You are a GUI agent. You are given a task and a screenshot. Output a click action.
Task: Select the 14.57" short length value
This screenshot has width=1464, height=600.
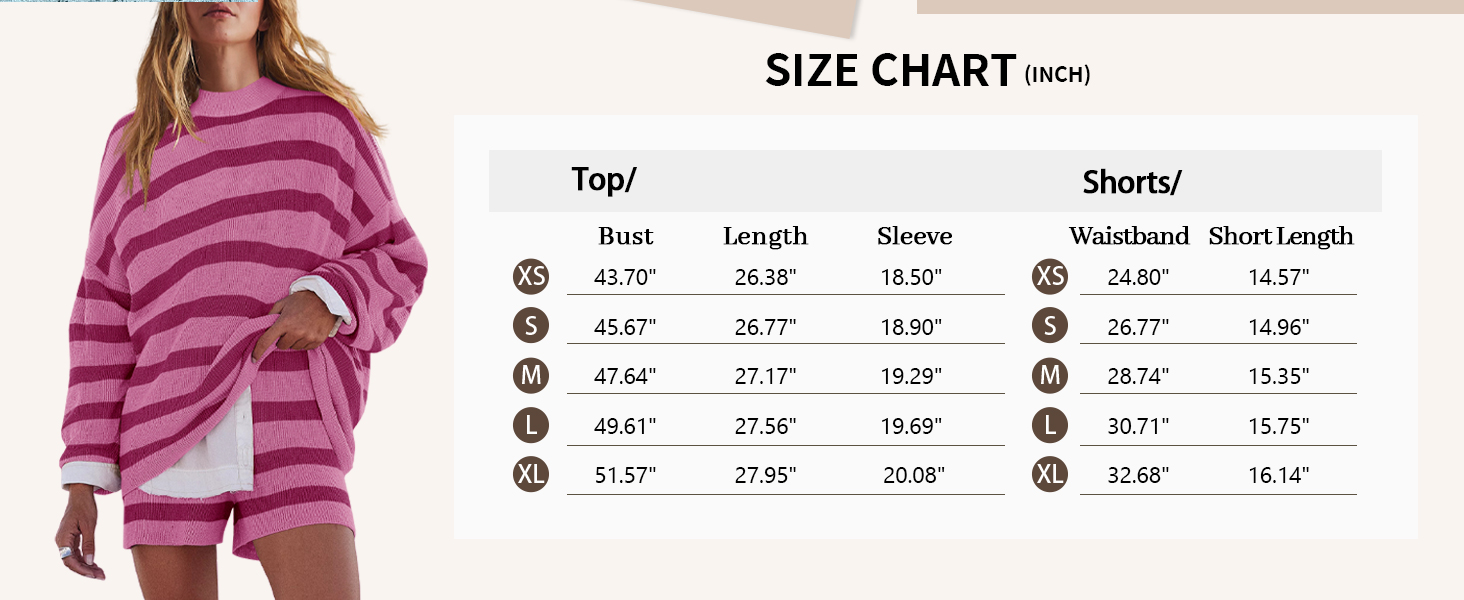(x=1278, y=277)
